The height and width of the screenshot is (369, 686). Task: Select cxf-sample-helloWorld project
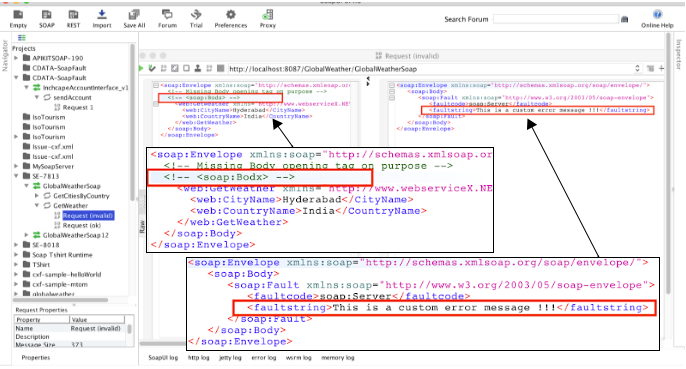click(x=66, y=274)
